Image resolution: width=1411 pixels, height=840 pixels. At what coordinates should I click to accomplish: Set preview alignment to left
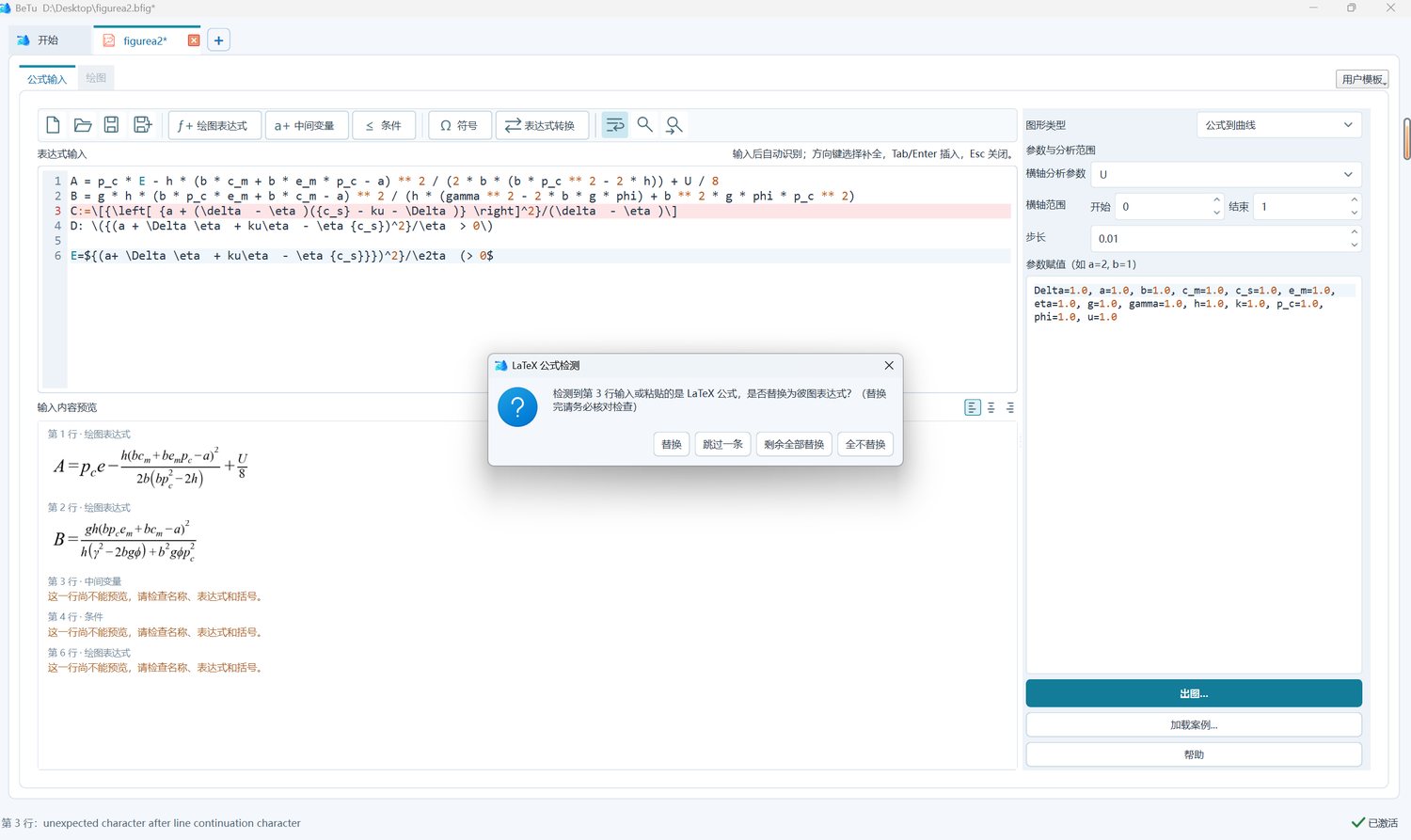click(973, 407)
